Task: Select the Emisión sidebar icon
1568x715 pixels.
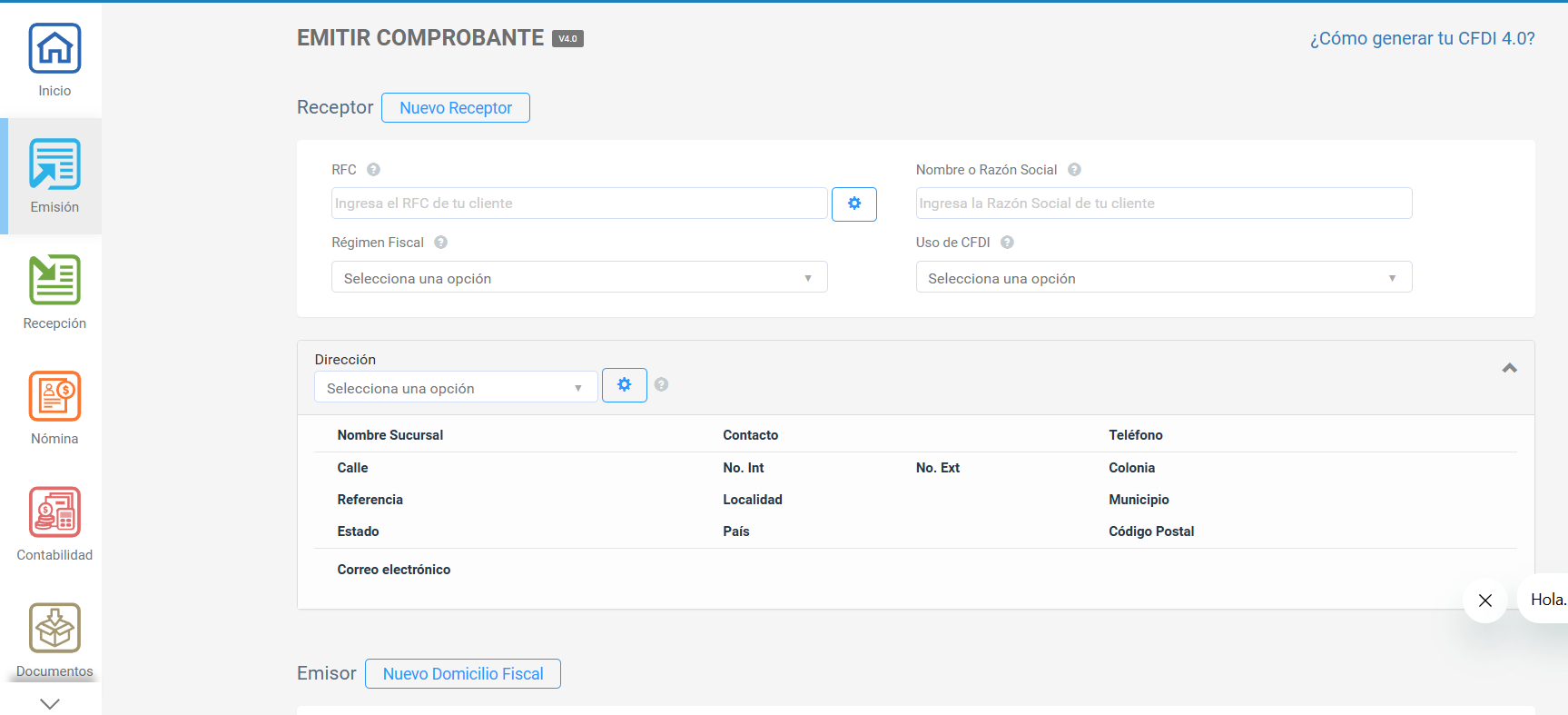Action: pos(54,164)
